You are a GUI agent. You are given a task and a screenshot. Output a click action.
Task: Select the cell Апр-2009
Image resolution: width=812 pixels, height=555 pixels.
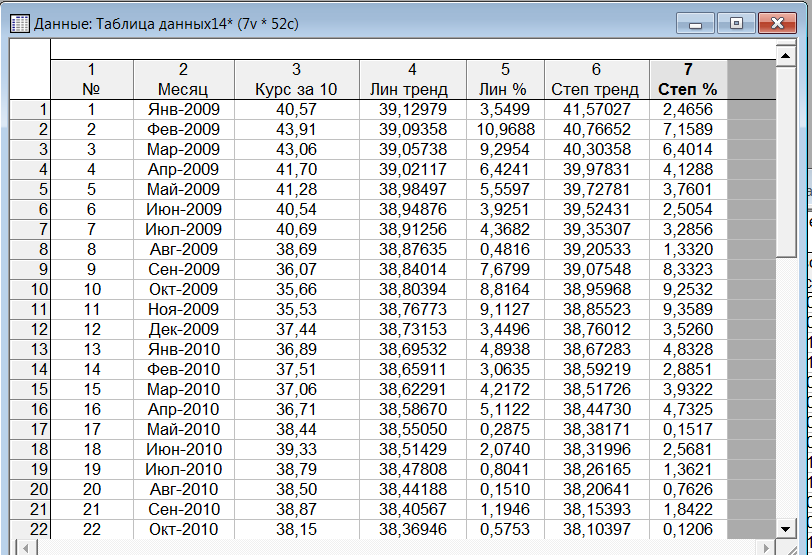coord(184,170)
